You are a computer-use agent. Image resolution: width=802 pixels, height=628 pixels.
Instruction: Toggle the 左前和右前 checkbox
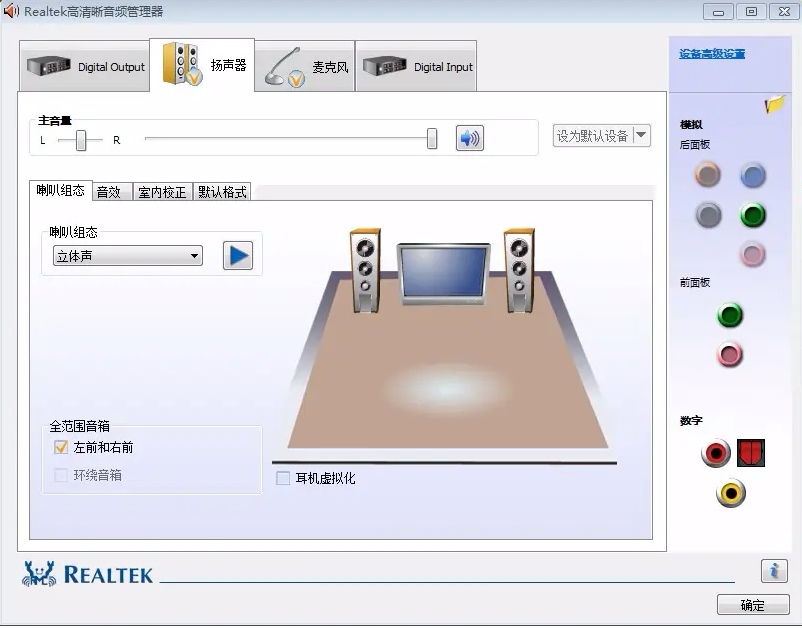click(x=61, y=447)
